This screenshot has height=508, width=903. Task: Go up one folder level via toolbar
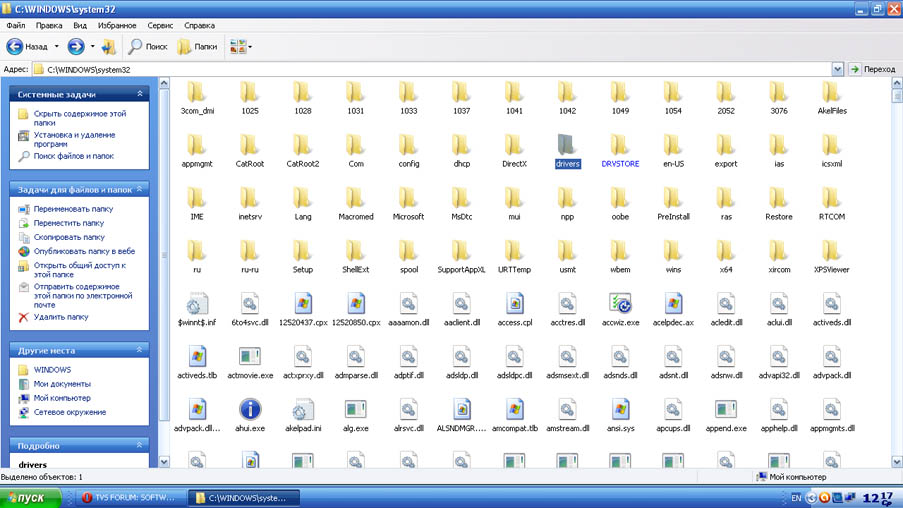[108, 46]
